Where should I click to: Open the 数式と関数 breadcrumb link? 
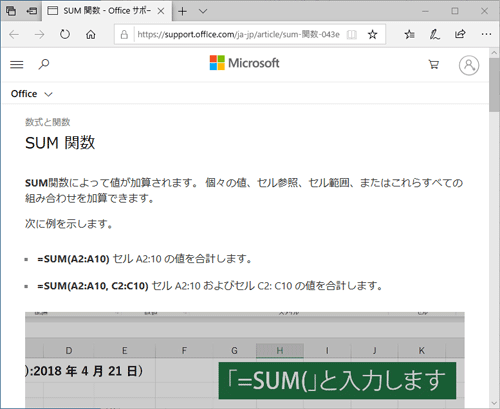(x=48, y=122)
